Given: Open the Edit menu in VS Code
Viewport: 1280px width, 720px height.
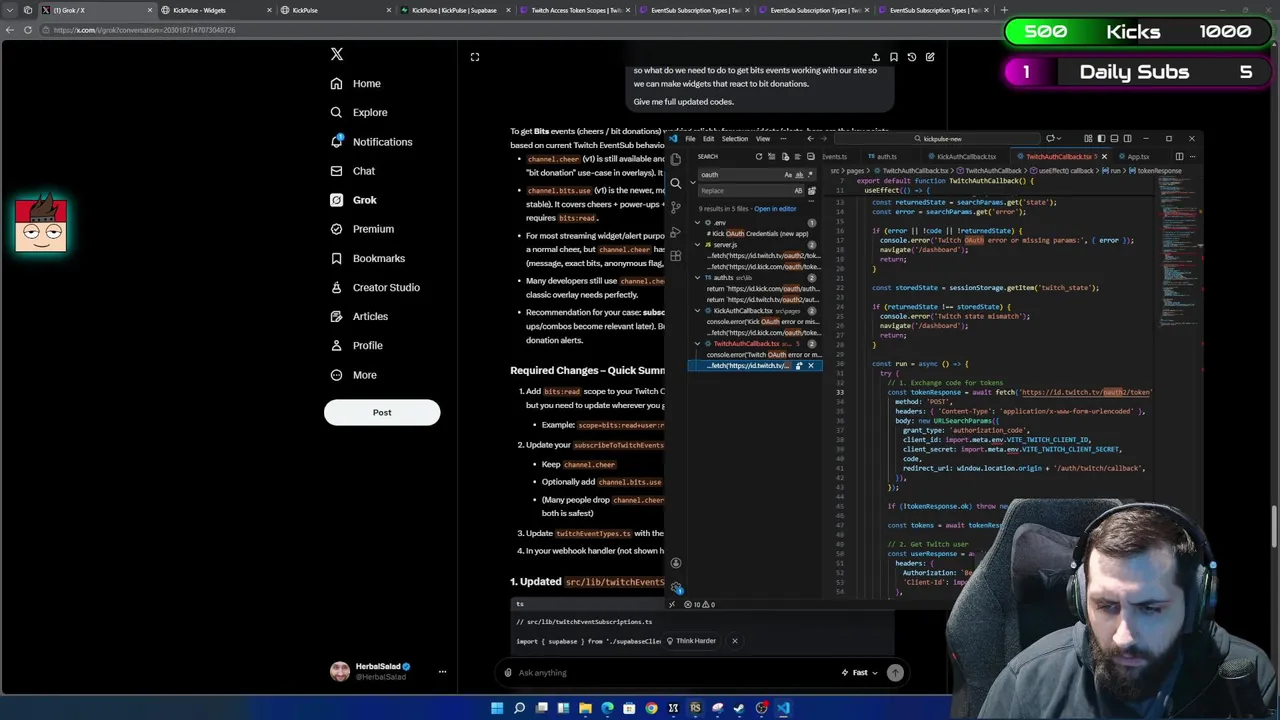Looking at the screenshot, I should [x=708, y=138].
